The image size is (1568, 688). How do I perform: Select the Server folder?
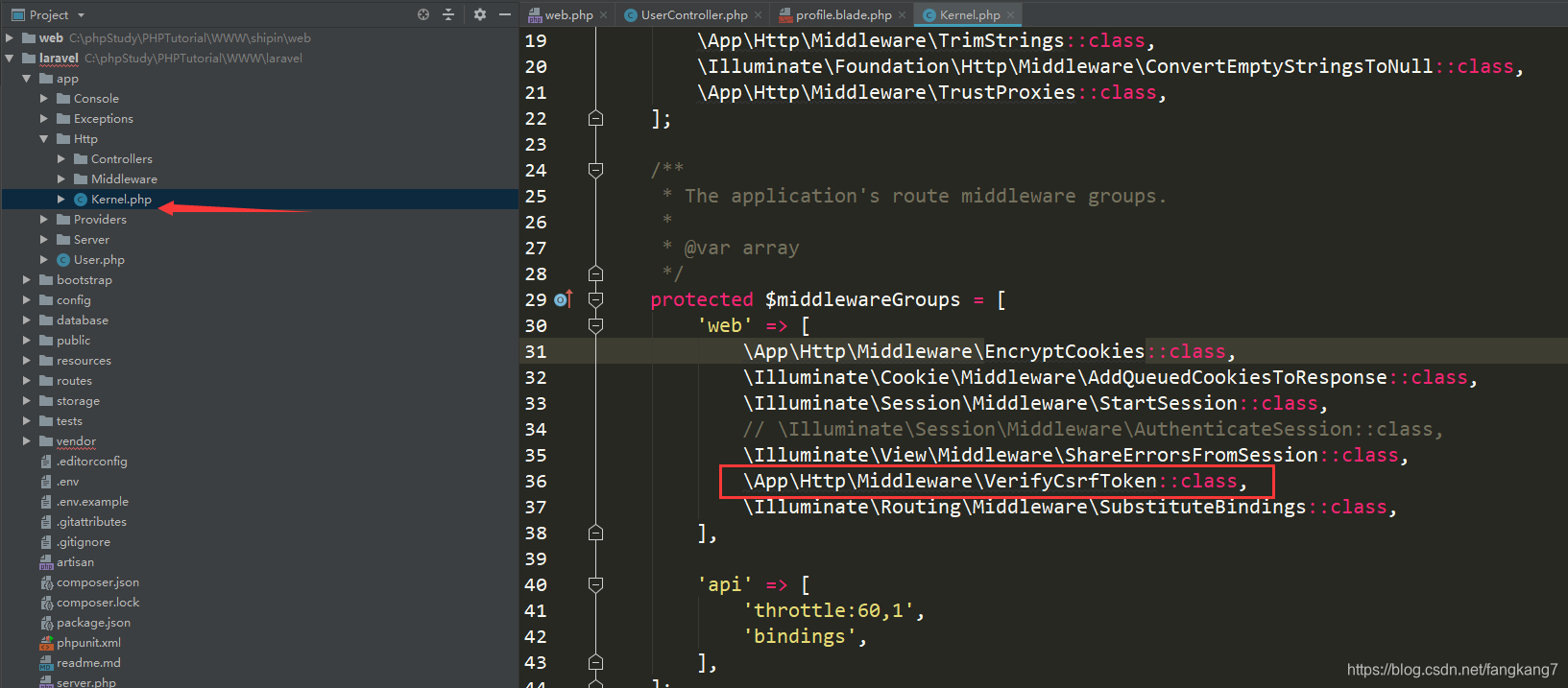pos(91,240)
